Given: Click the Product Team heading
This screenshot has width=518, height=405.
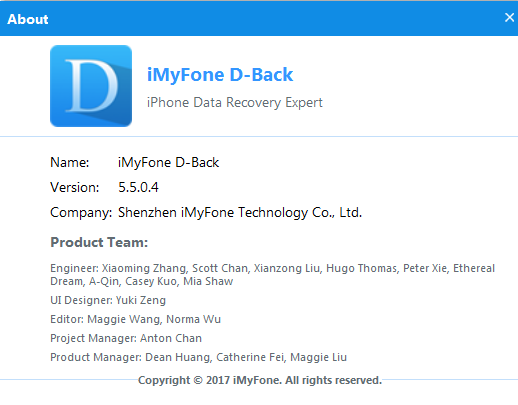Looking at the screenshot, I should [x=99, y=242].
